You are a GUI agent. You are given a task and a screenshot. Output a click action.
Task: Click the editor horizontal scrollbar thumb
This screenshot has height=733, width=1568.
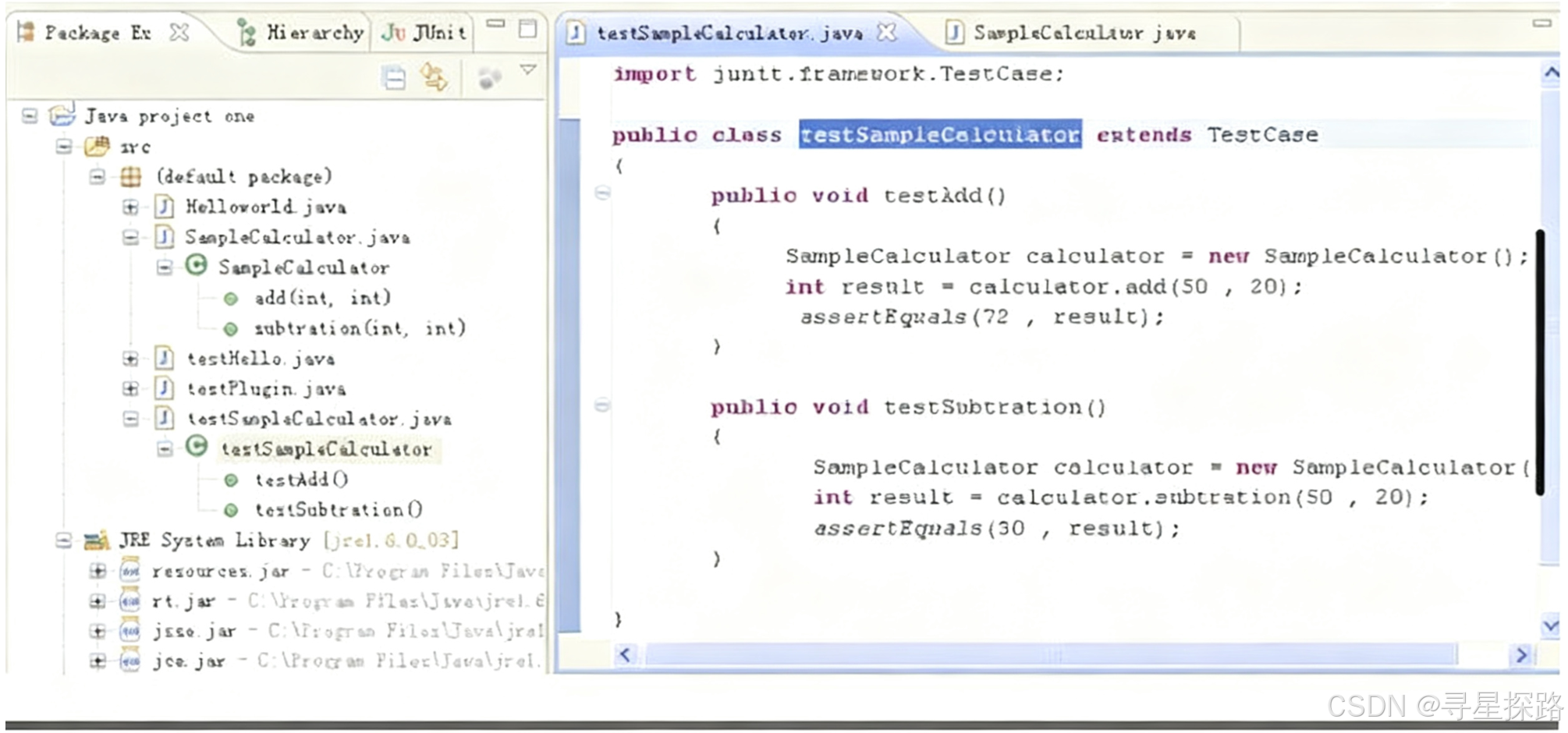pos(1050,655)
